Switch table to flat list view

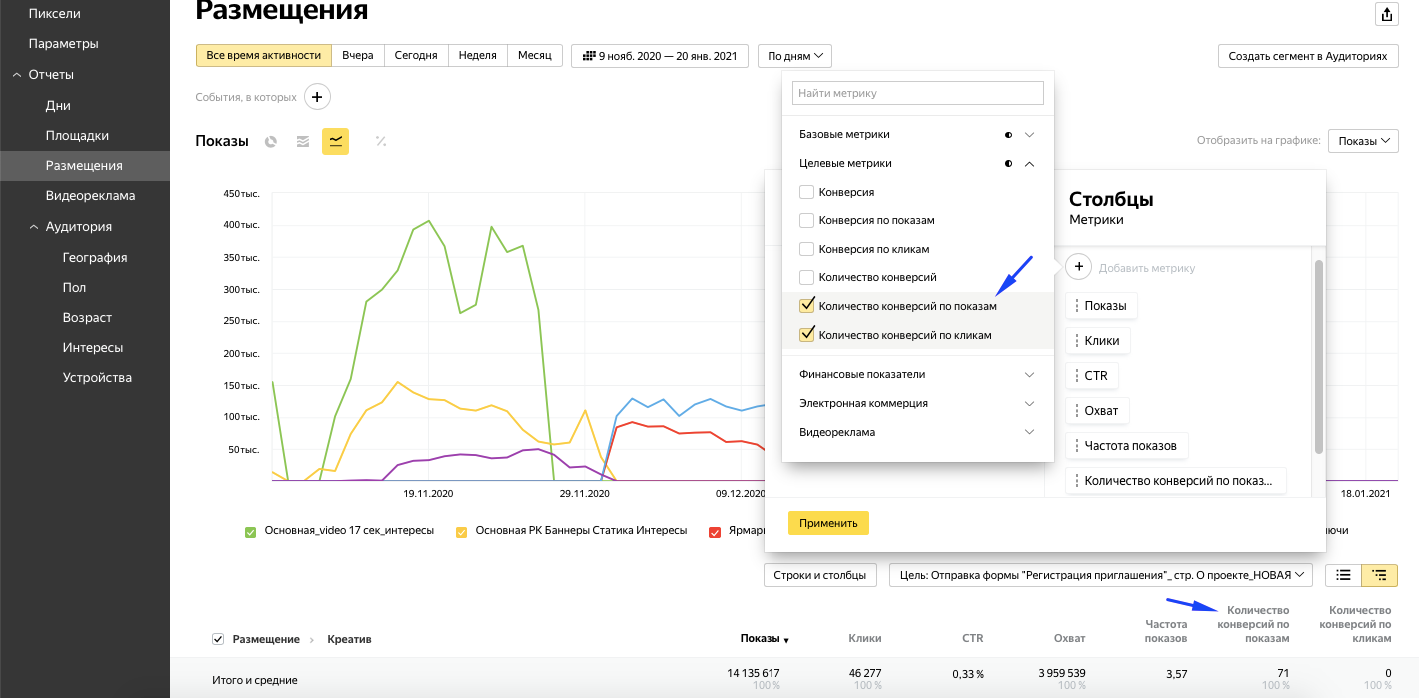[x=1343, y=575]
